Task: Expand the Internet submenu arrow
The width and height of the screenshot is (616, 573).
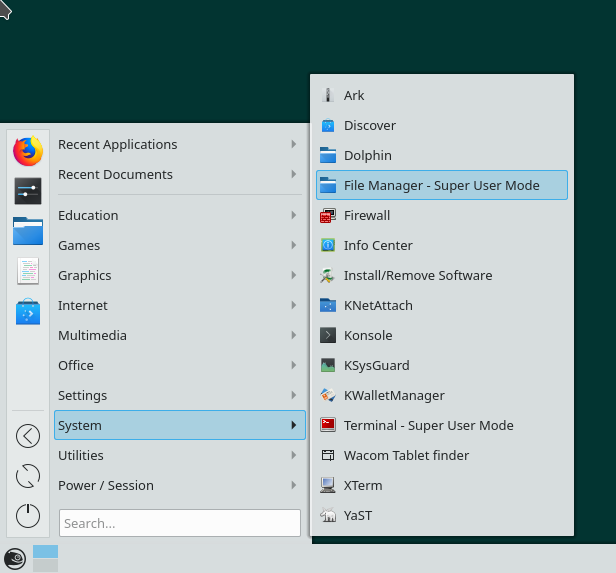Action: point(293,305)
